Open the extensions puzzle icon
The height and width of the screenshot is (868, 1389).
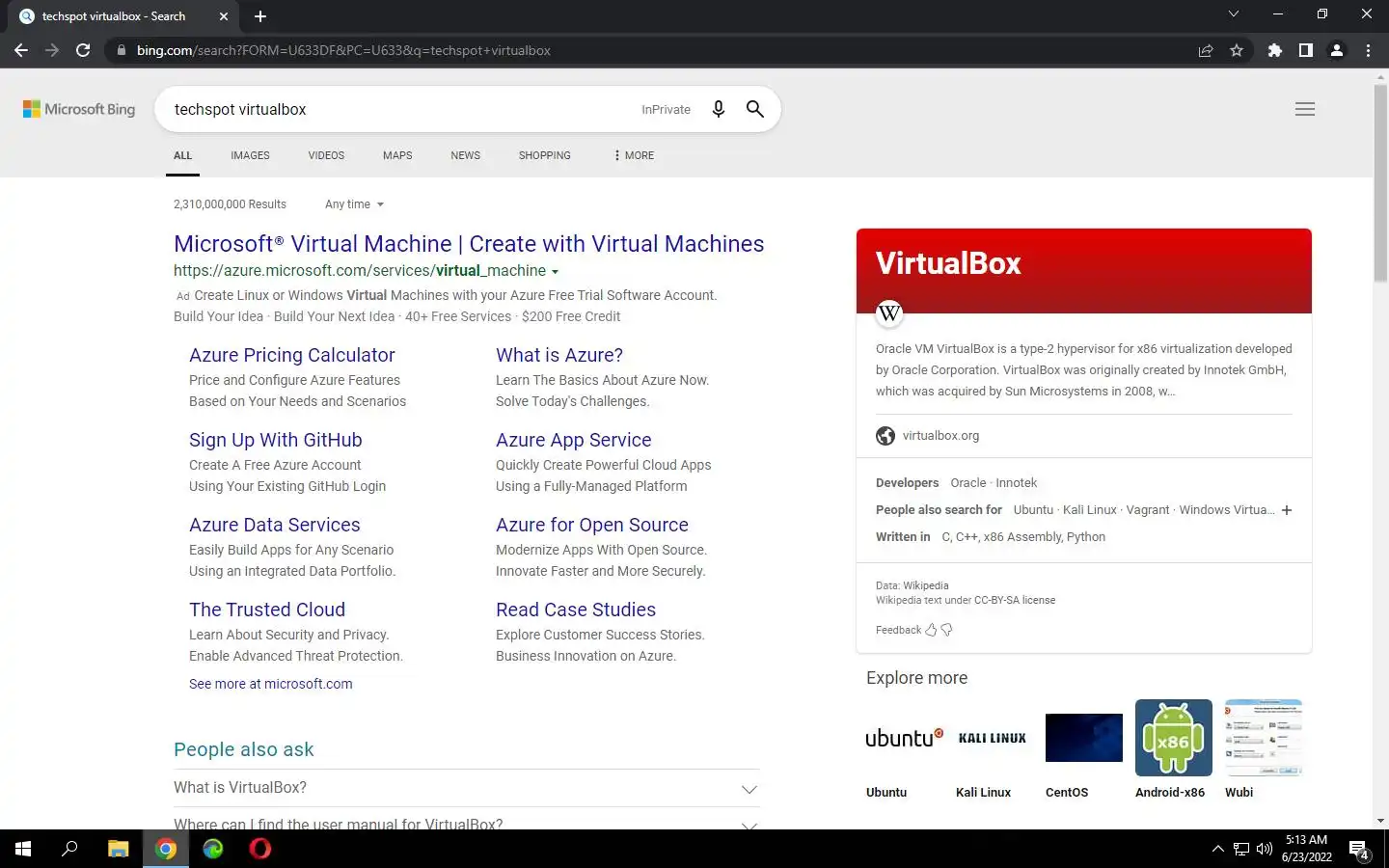pos(1275,50)
